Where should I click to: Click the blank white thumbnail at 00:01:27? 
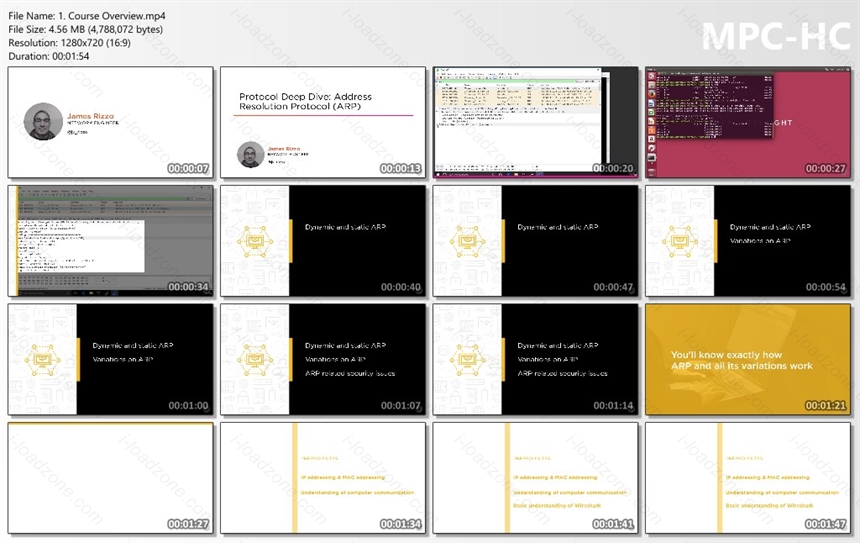110,478
